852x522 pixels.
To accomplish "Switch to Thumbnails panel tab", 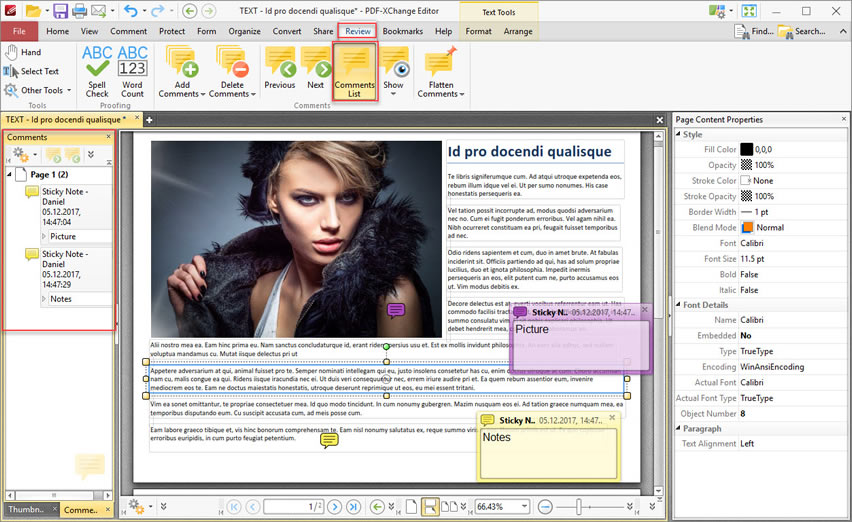I will (25, 509).
